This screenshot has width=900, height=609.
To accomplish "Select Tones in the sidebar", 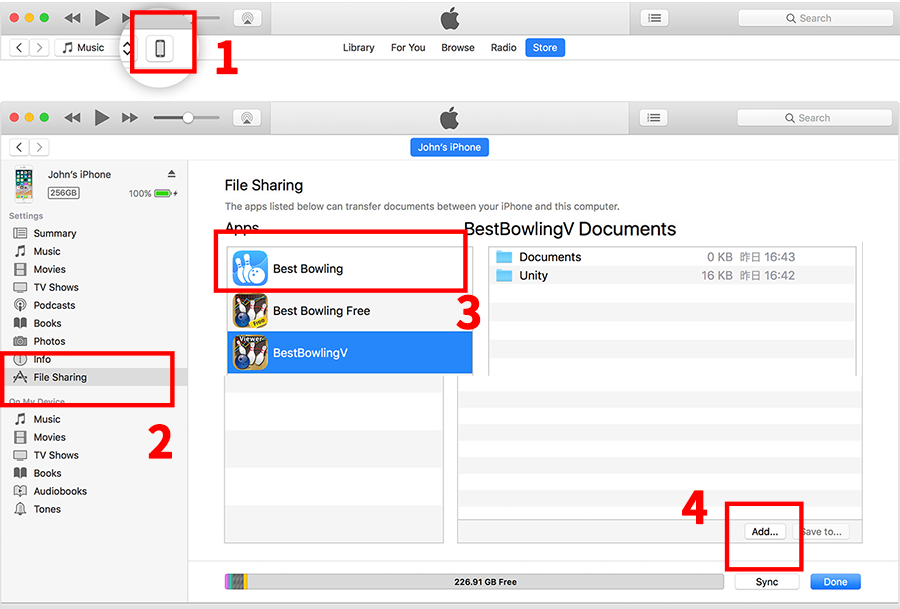I will (46, 509).
